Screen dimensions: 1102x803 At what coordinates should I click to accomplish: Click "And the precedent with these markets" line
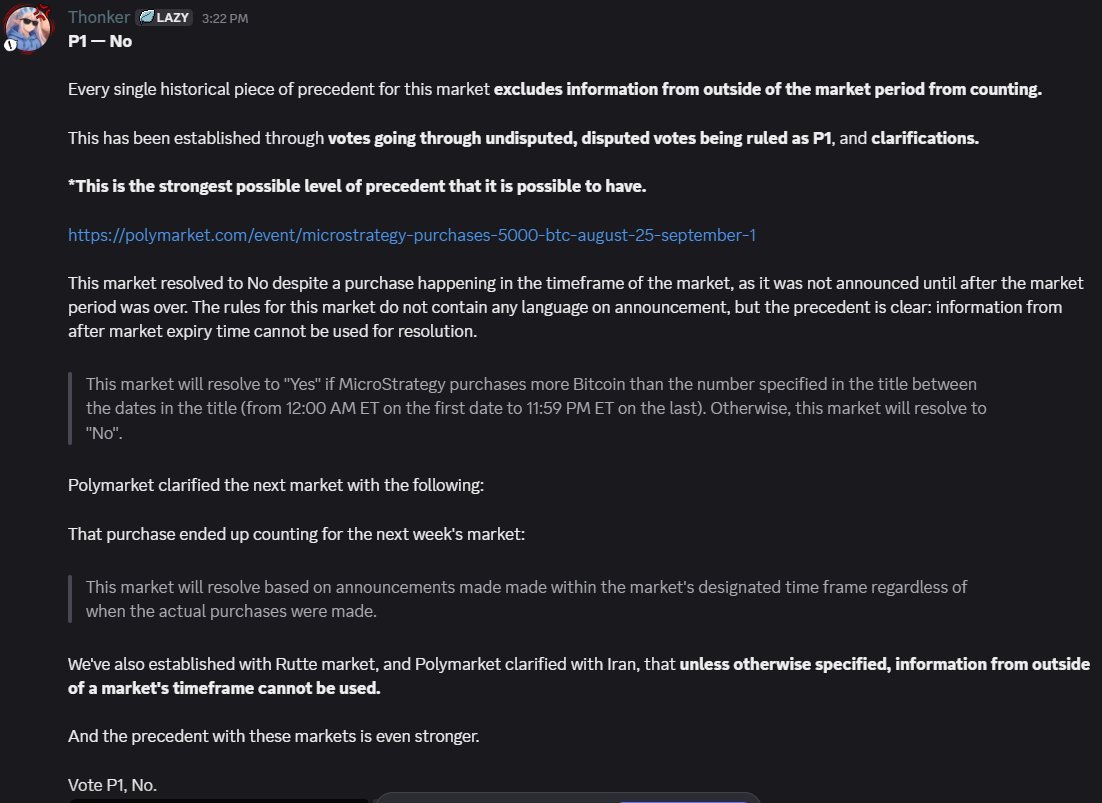coord(273,736)
